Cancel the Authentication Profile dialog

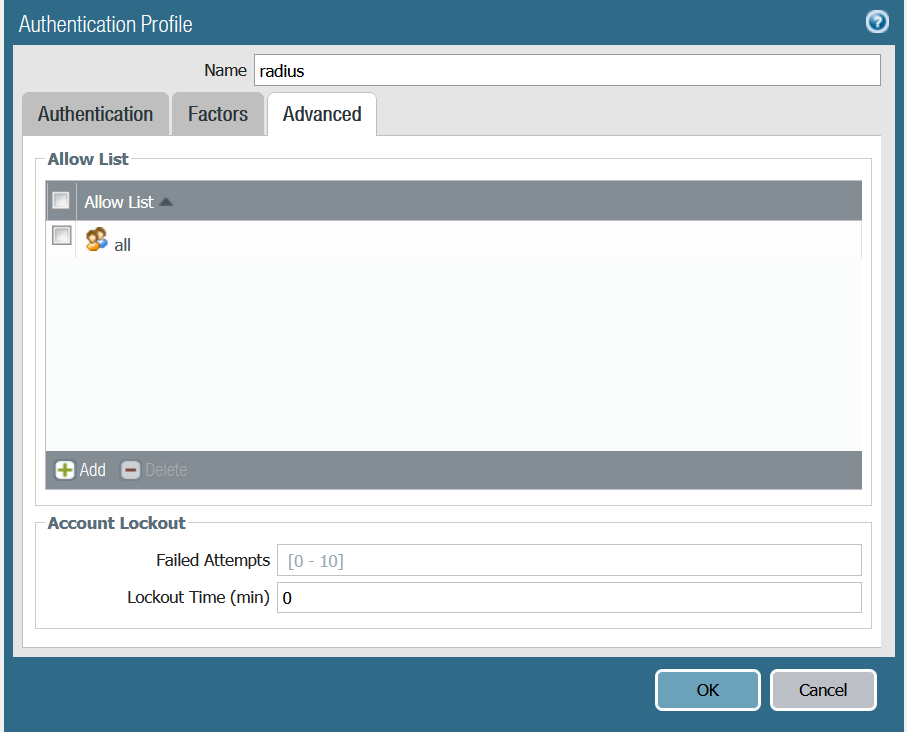[x=822, y=690]
